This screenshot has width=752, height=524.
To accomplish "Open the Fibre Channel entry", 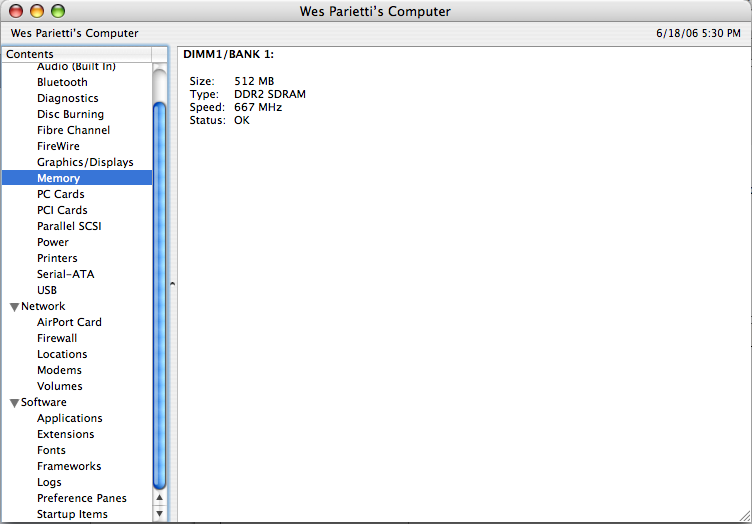I will click(x=73, y=130).
